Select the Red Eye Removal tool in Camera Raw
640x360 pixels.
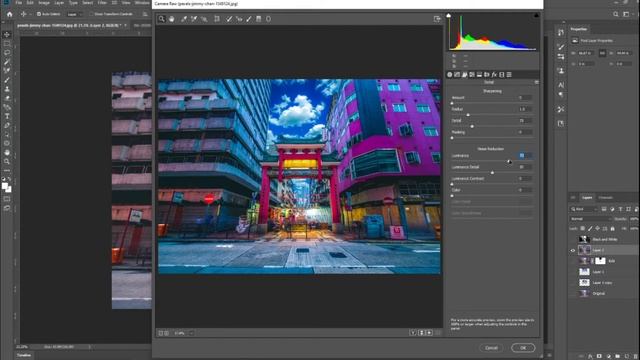pyautogui.click(x=239, y=19)
